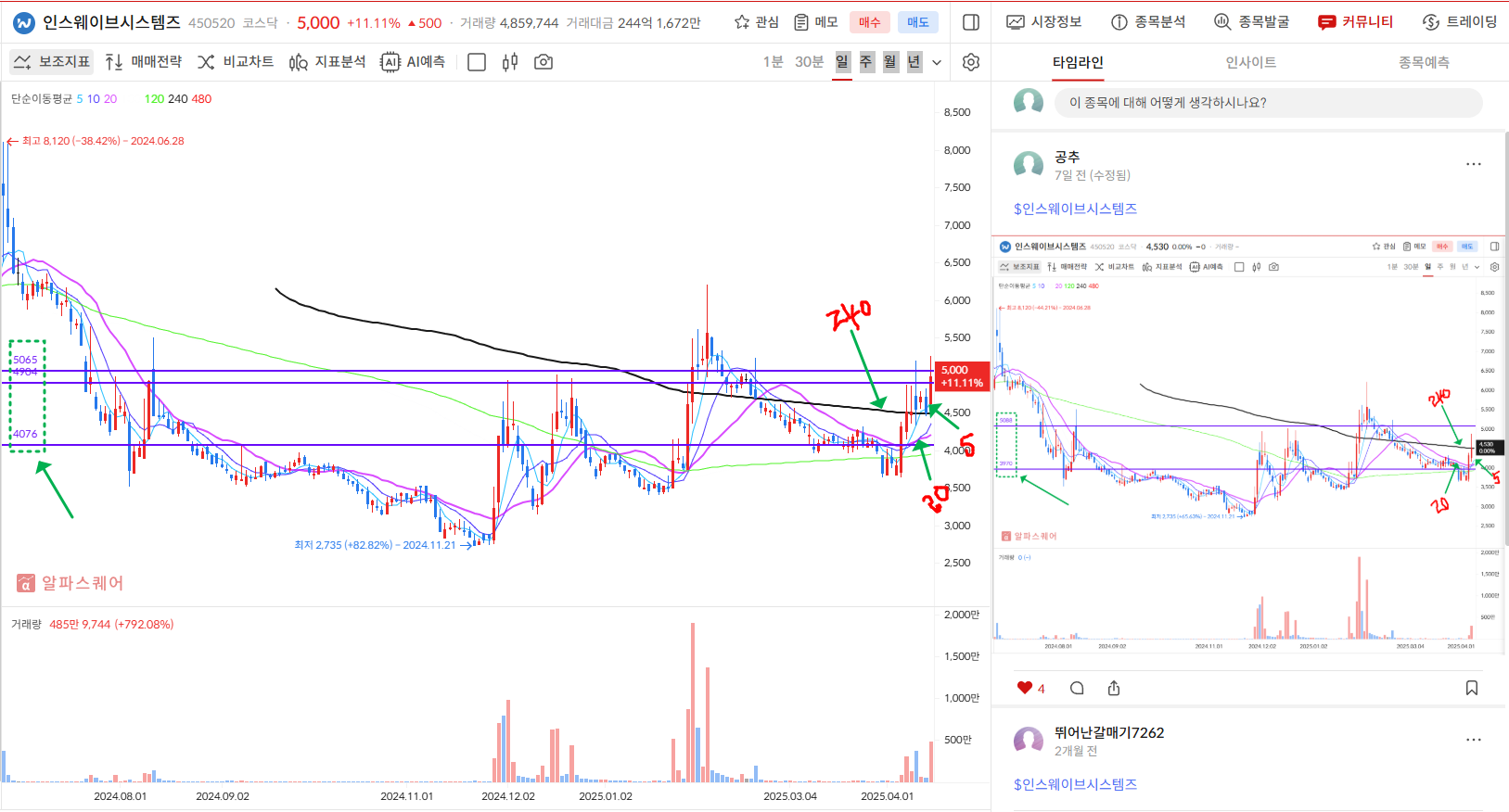Expand the timeframe dropdown chevron

937,62
